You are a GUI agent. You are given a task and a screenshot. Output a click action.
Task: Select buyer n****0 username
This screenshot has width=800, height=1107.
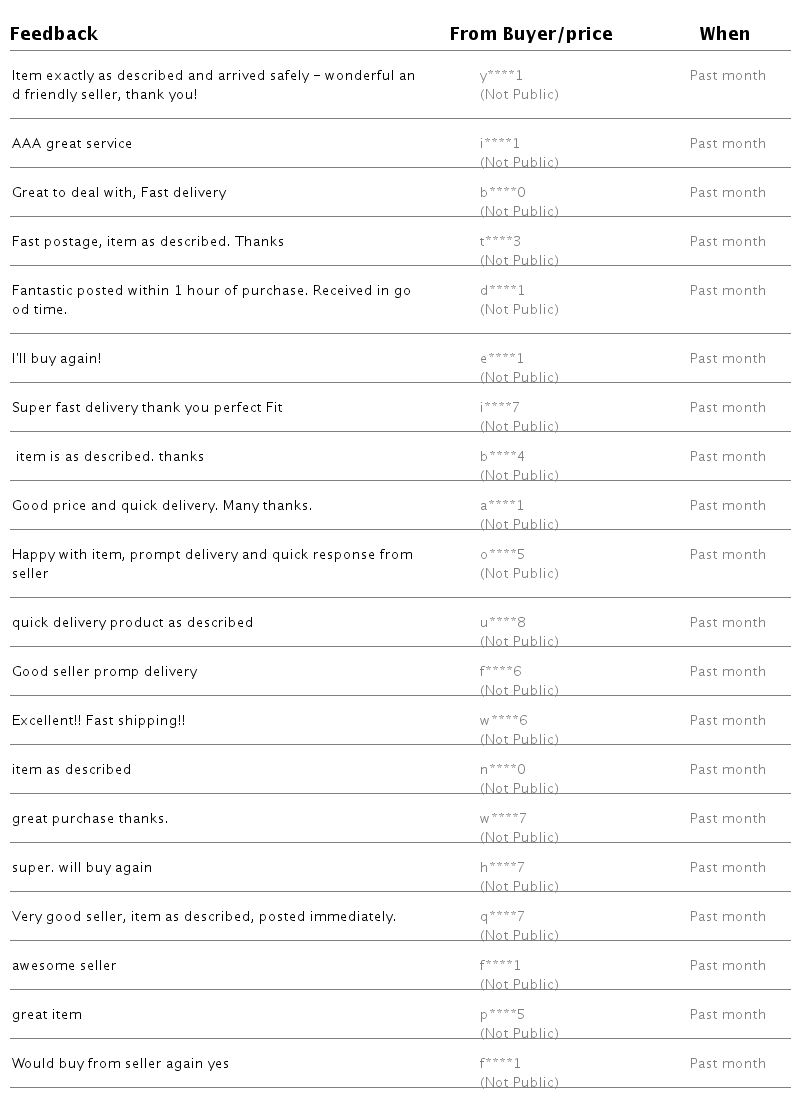tap(502, 770)
